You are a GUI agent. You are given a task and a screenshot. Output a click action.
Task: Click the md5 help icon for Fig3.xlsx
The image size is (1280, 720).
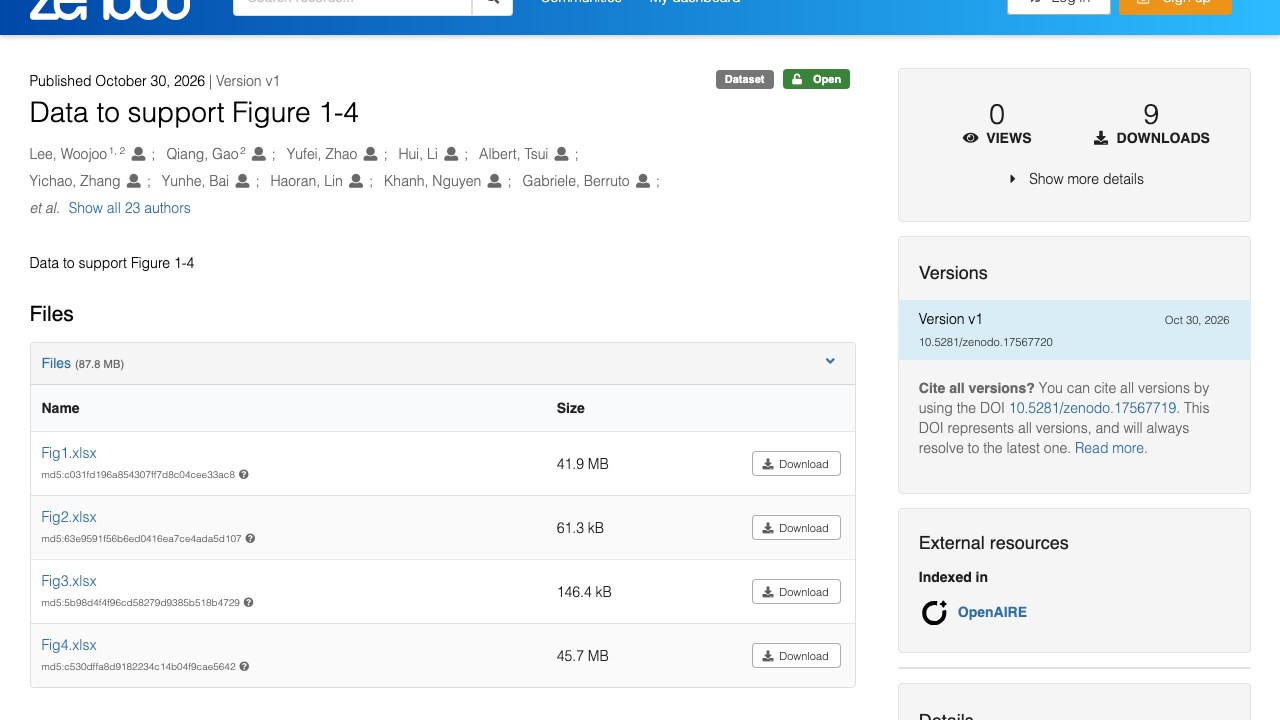(x=249, y=603)
